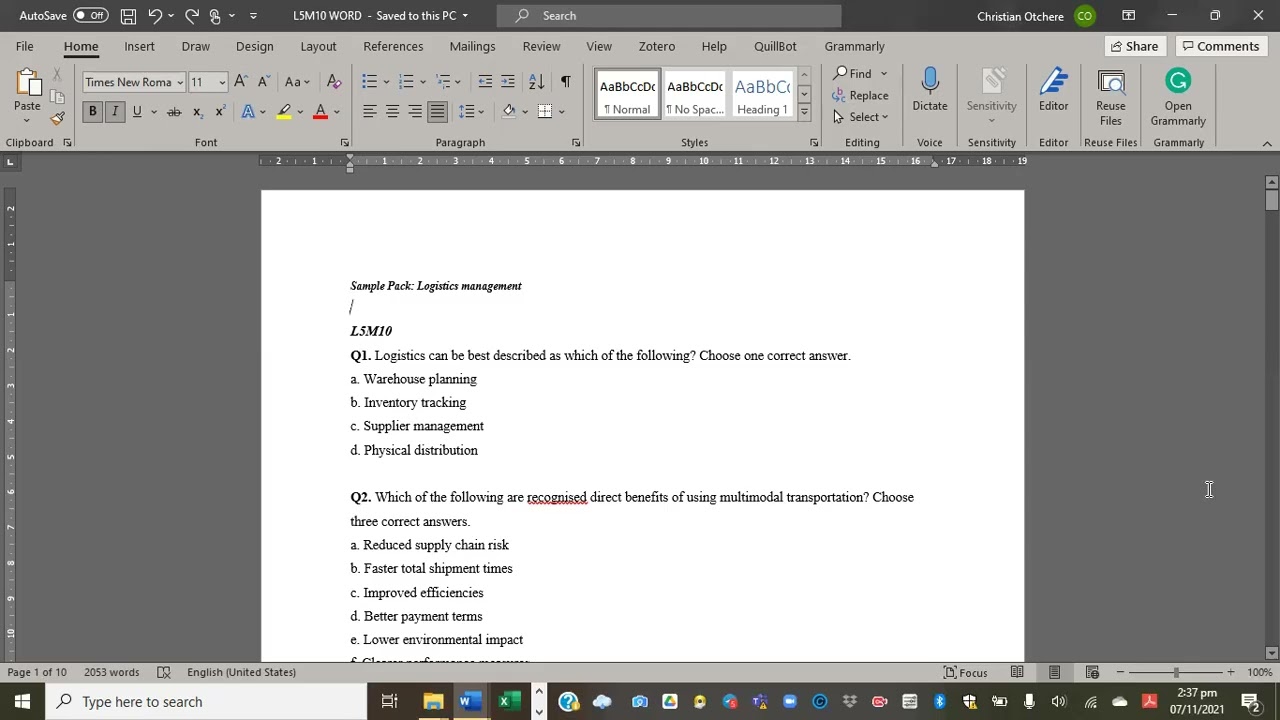Align text to the right

(415, 111)
